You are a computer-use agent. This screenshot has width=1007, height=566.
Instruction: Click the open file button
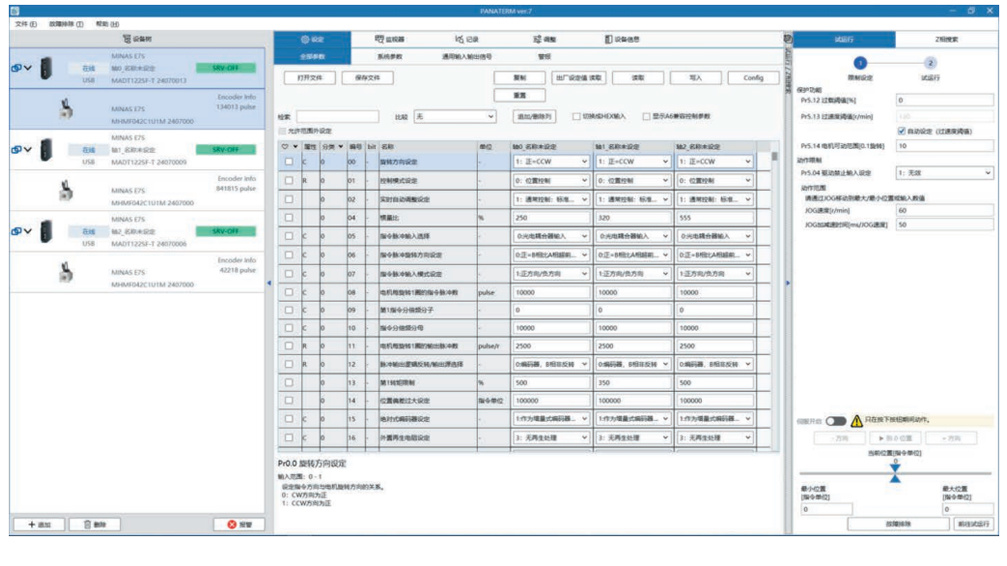click(x=310, y=78)
